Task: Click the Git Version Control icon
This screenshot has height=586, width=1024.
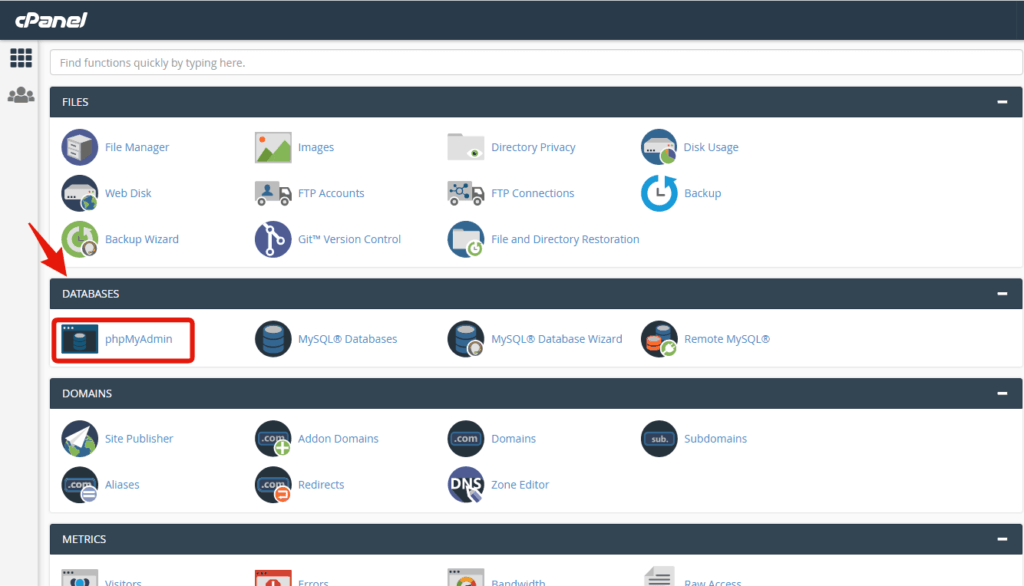Action: click(272, 239)
